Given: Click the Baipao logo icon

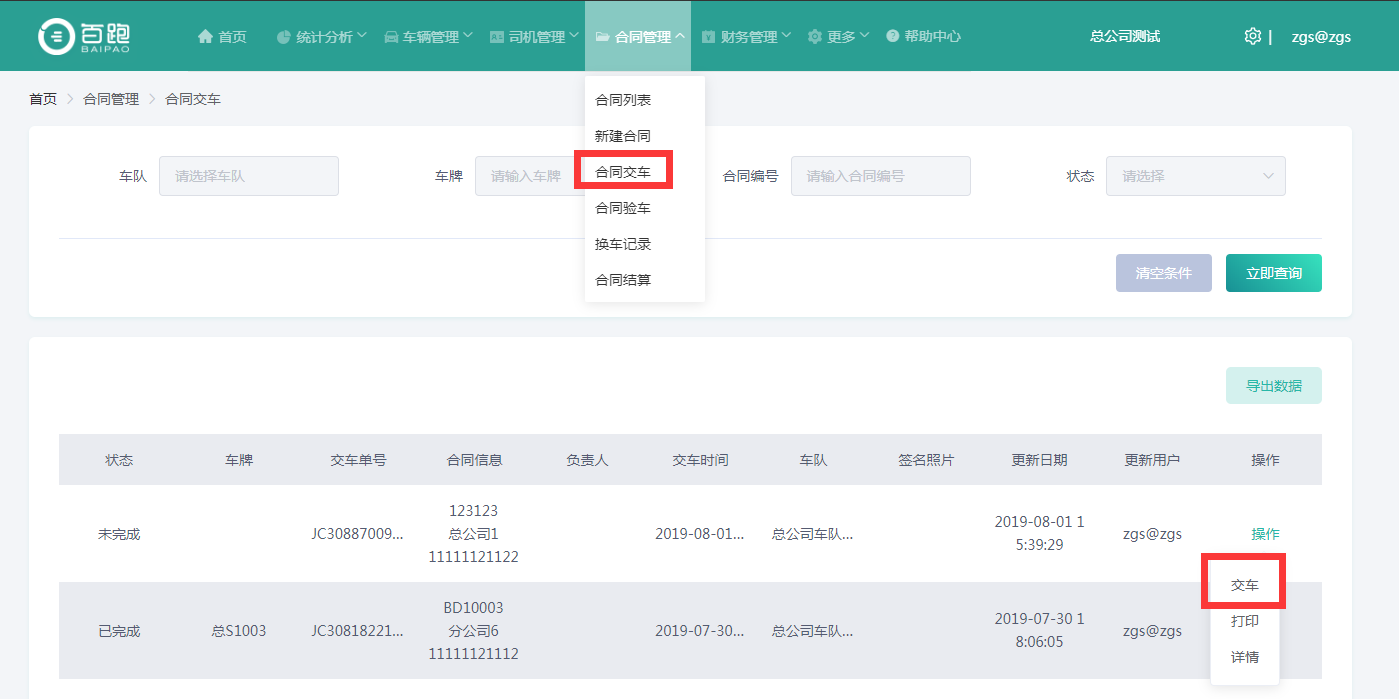Looking at the screenshot, I should click(57, 36).
